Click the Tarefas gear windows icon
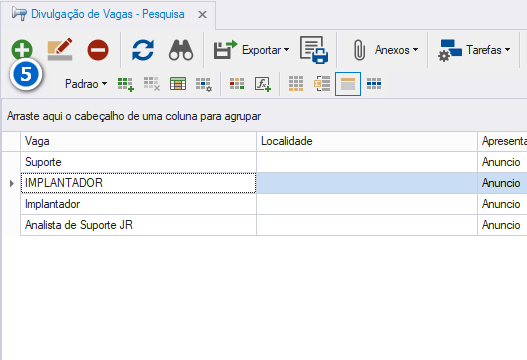Image resolution: width=527 pixels, height=360 pixels. click(450, 50)
